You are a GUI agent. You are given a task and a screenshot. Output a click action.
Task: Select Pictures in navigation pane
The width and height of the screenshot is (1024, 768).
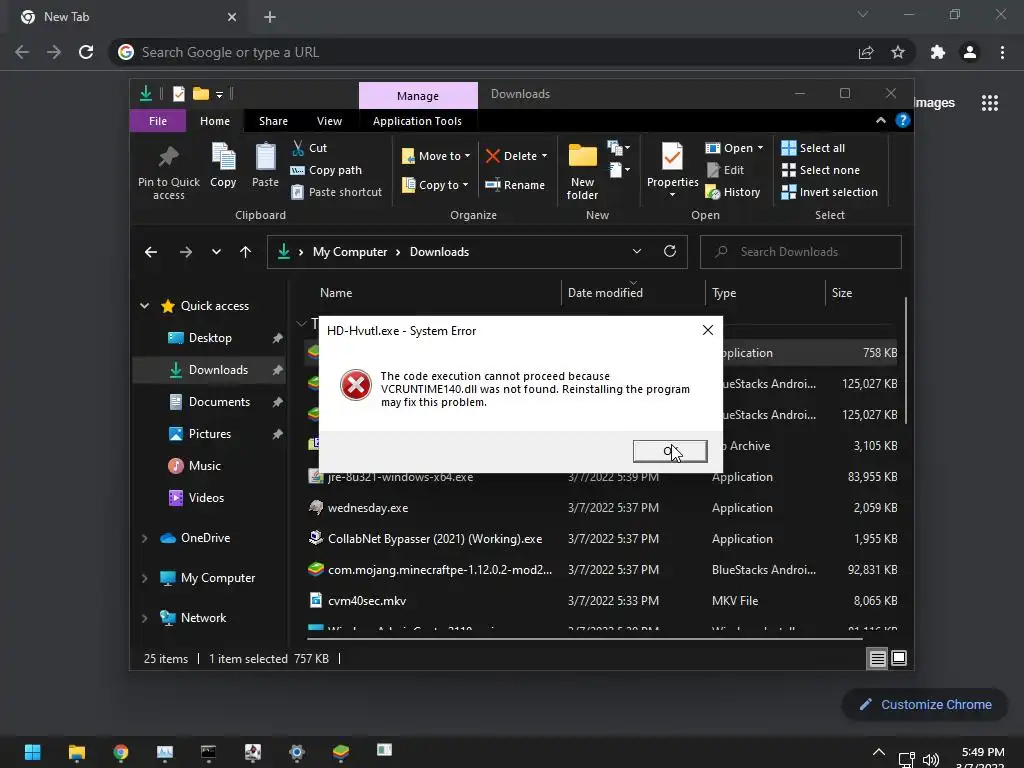209,434
